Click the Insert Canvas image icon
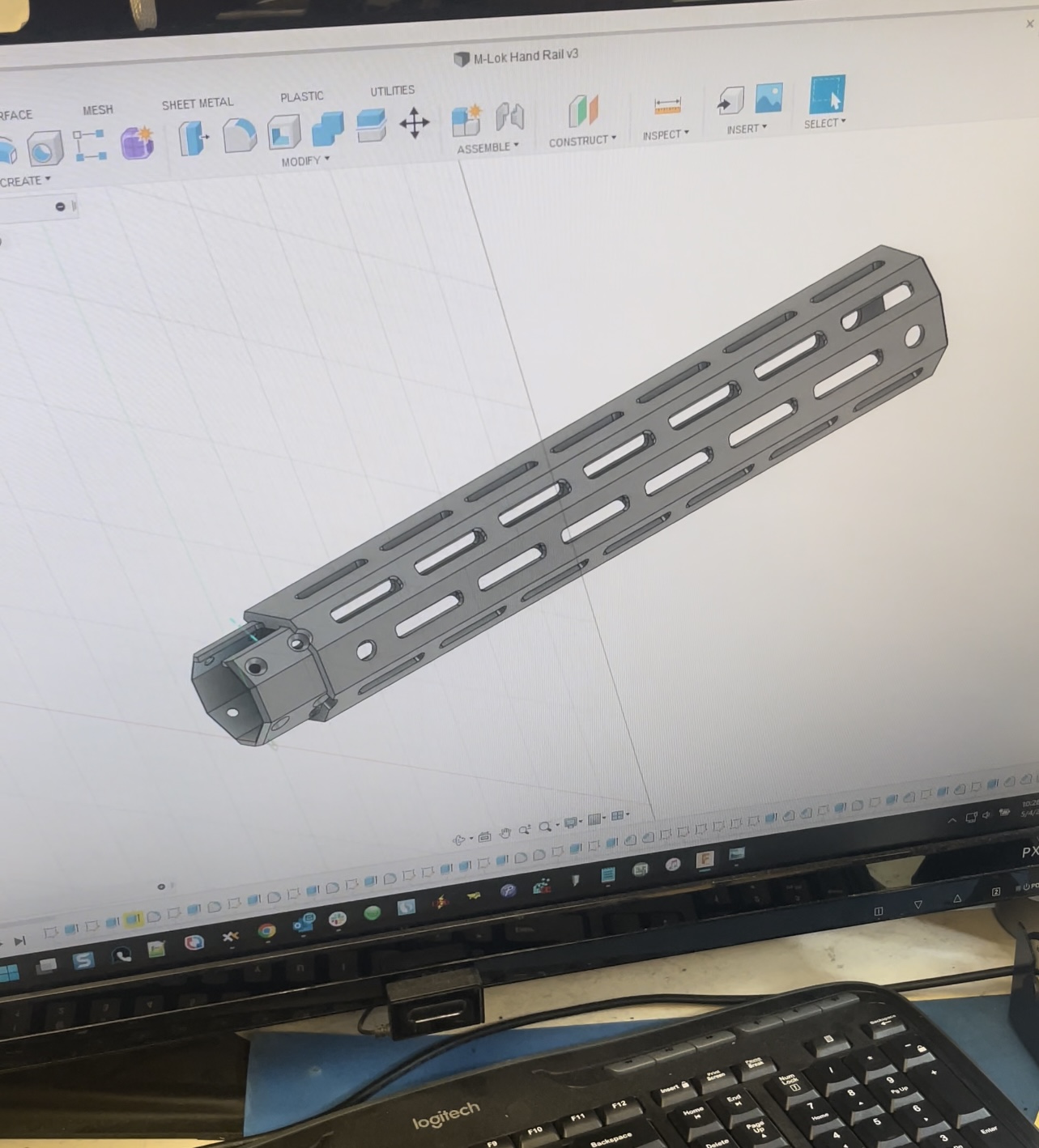 pos(768,98)
